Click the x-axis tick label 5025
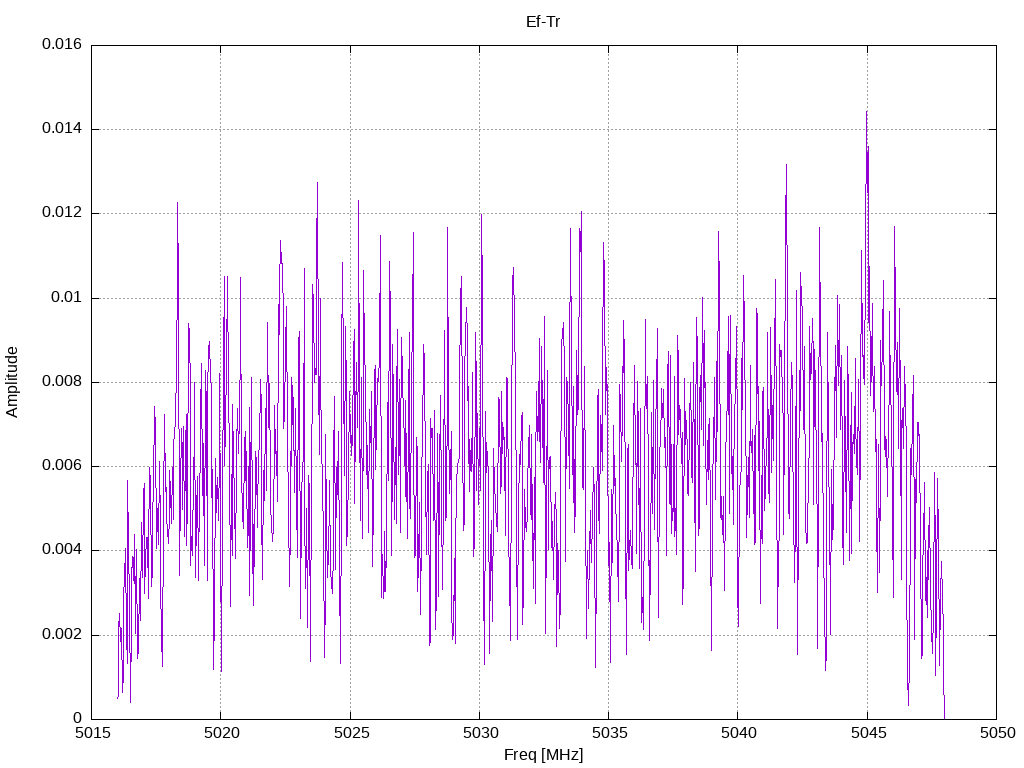1024x768 pixels. point(351,733)
